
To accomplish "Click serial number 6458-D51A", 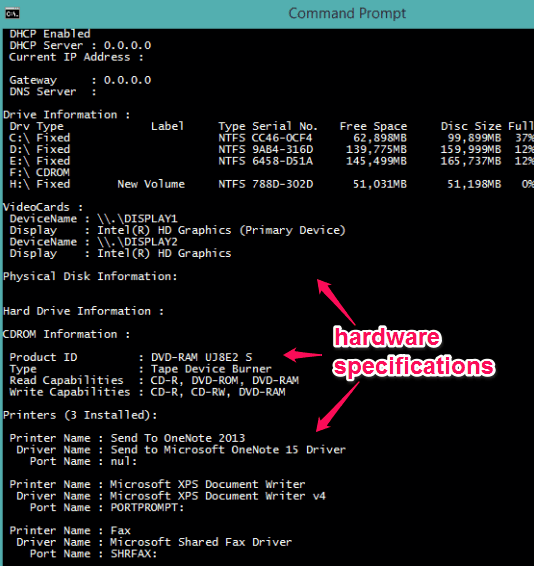I will (282, 161).
